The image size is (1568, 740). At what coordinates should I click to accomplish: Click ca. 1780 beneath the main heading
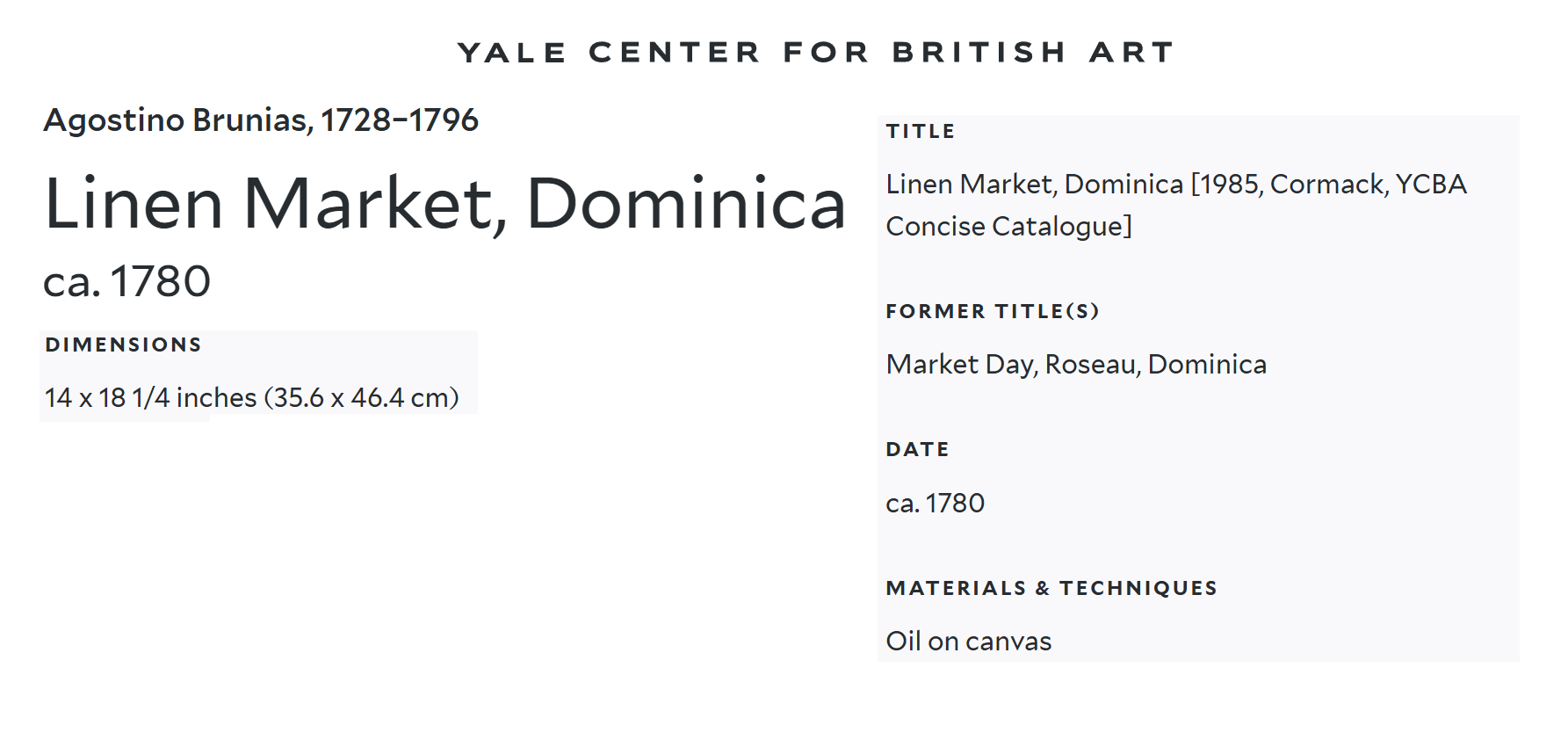[x=127, y=282]
